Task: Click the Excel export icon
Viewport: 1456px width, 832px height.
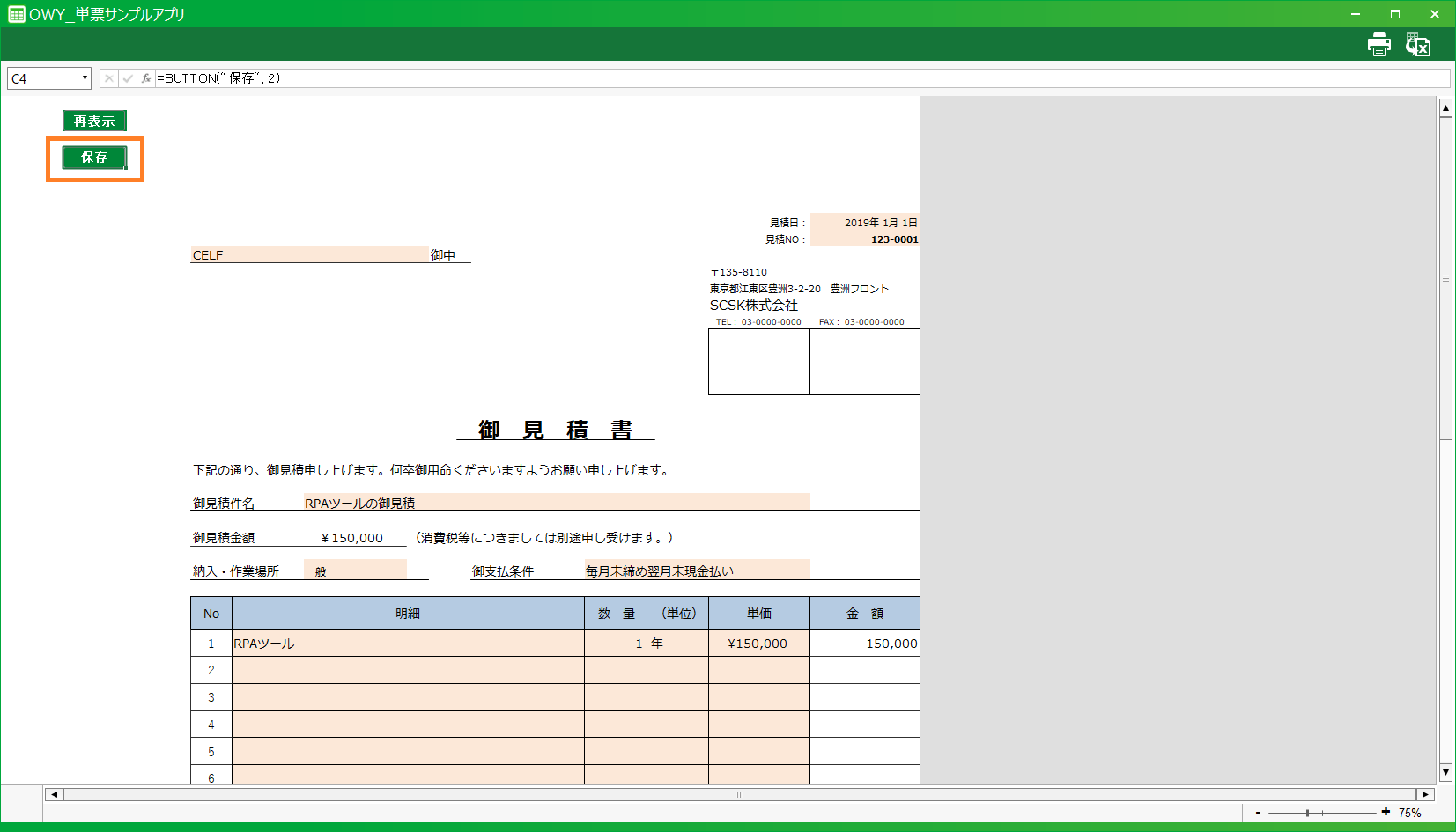Action: point(1417,44)
